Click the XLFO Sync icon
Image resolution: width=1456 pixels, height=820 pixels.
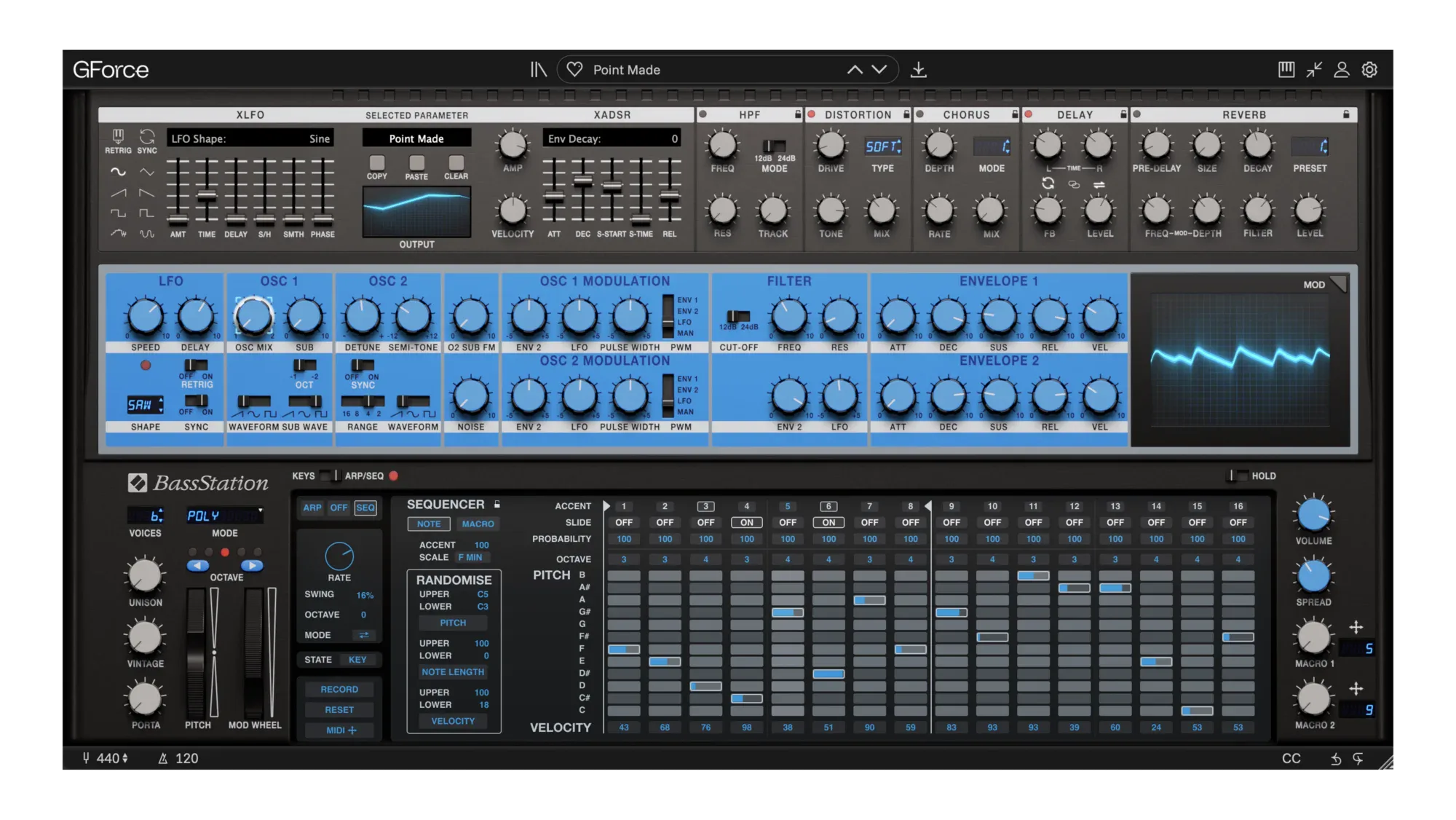(x=147, y=136)
